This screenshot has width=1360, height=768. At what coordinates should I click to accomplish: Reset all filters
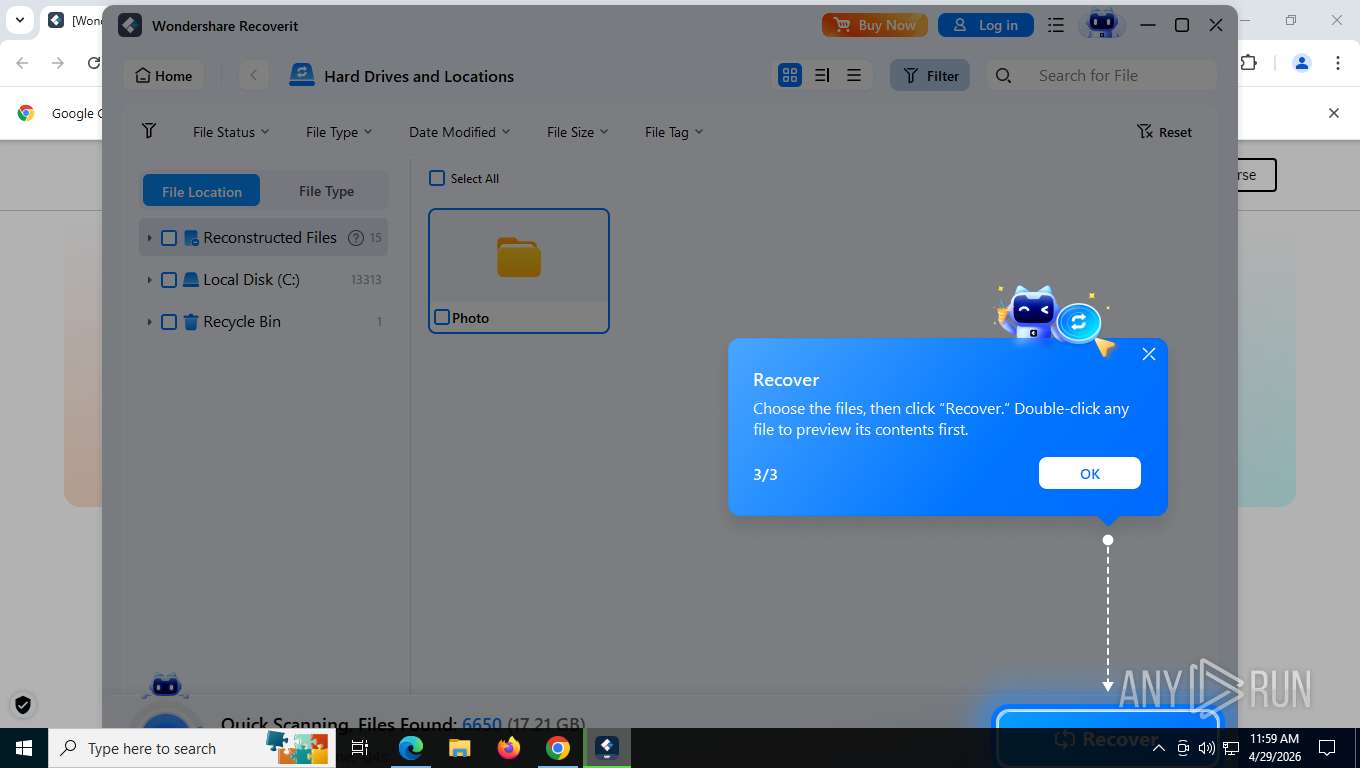pos(1164,132)
